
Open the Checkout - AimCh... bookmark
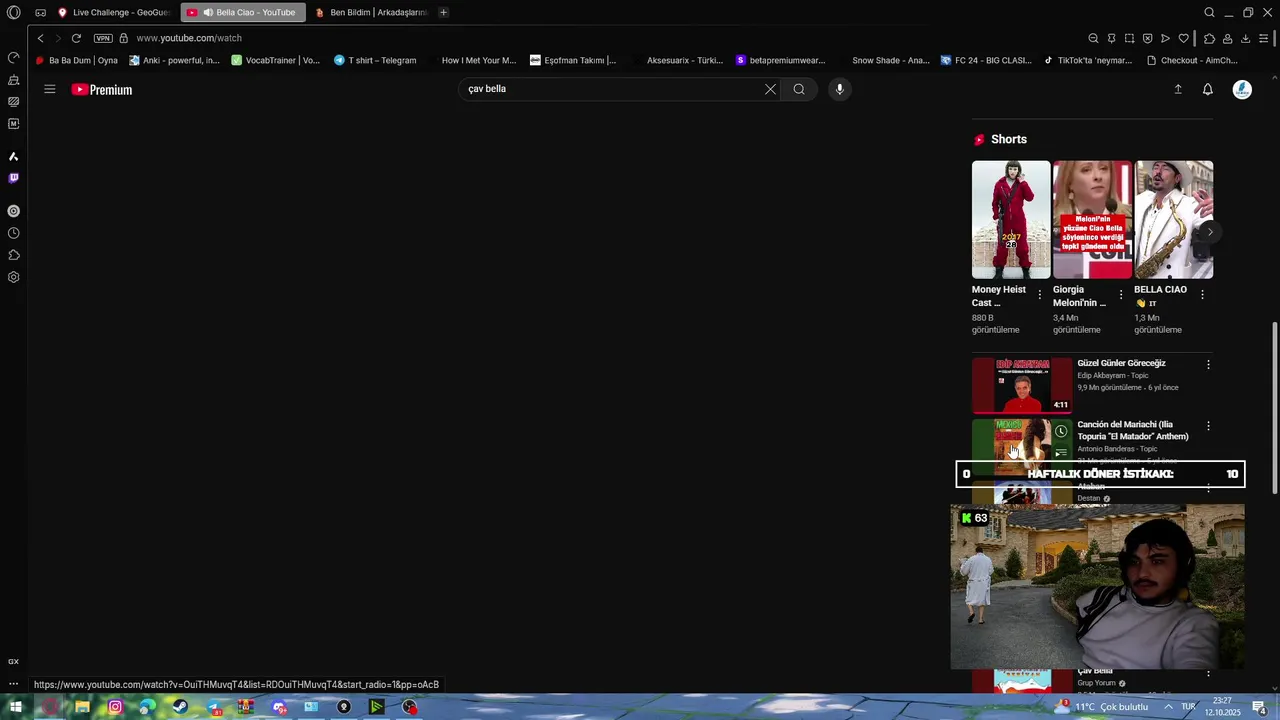(x=1192, y=60)
